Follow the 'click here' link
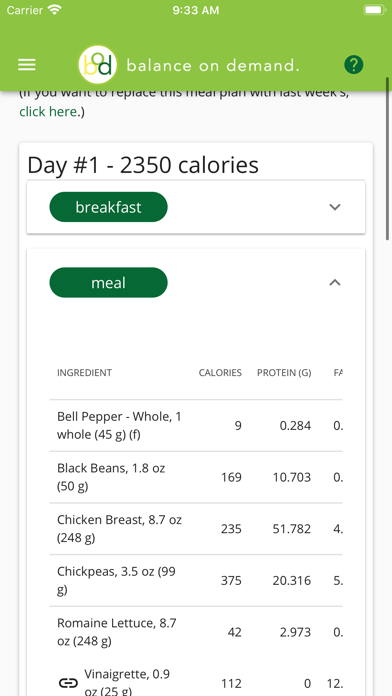The width and height of the screenshot is (392, 696). (48, 112)
